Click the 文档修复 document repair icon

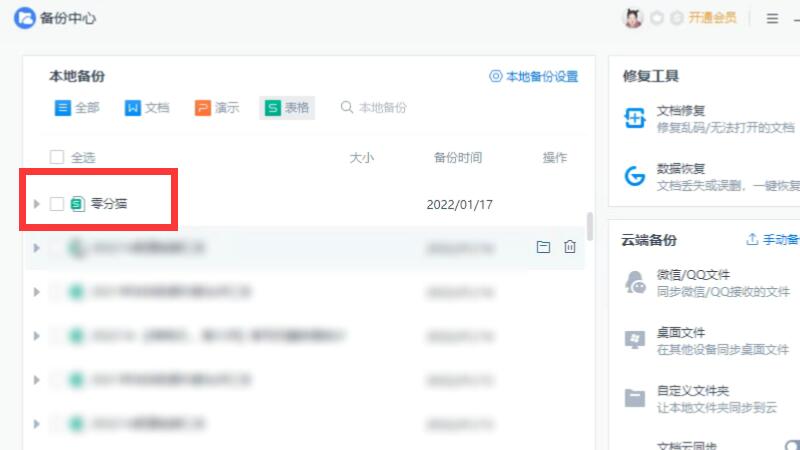pyautogui.click(x=635, y=119)
